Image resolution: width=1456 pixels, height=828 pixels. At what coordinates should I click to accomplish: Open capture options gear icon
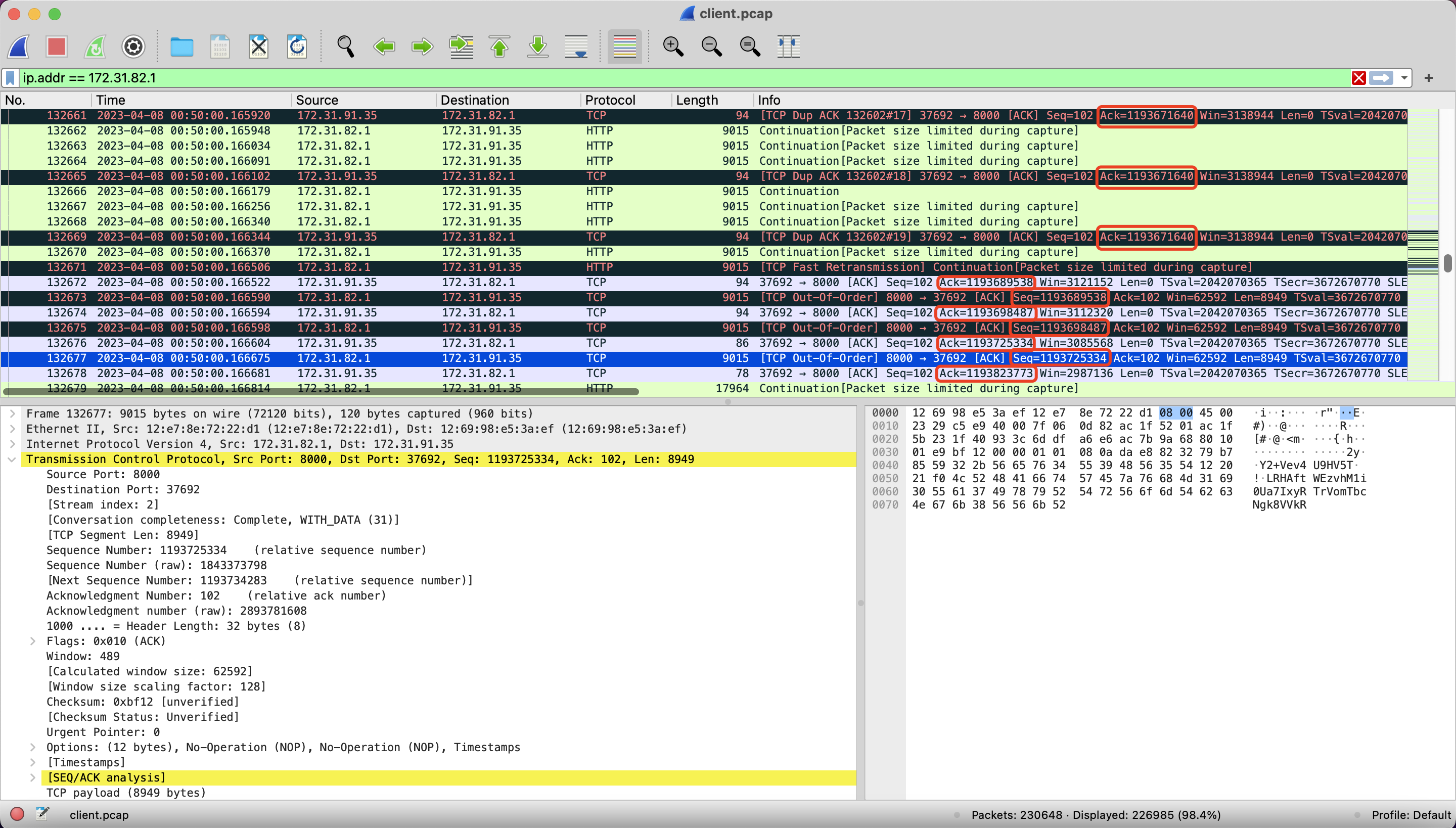(x=133, y=46)
